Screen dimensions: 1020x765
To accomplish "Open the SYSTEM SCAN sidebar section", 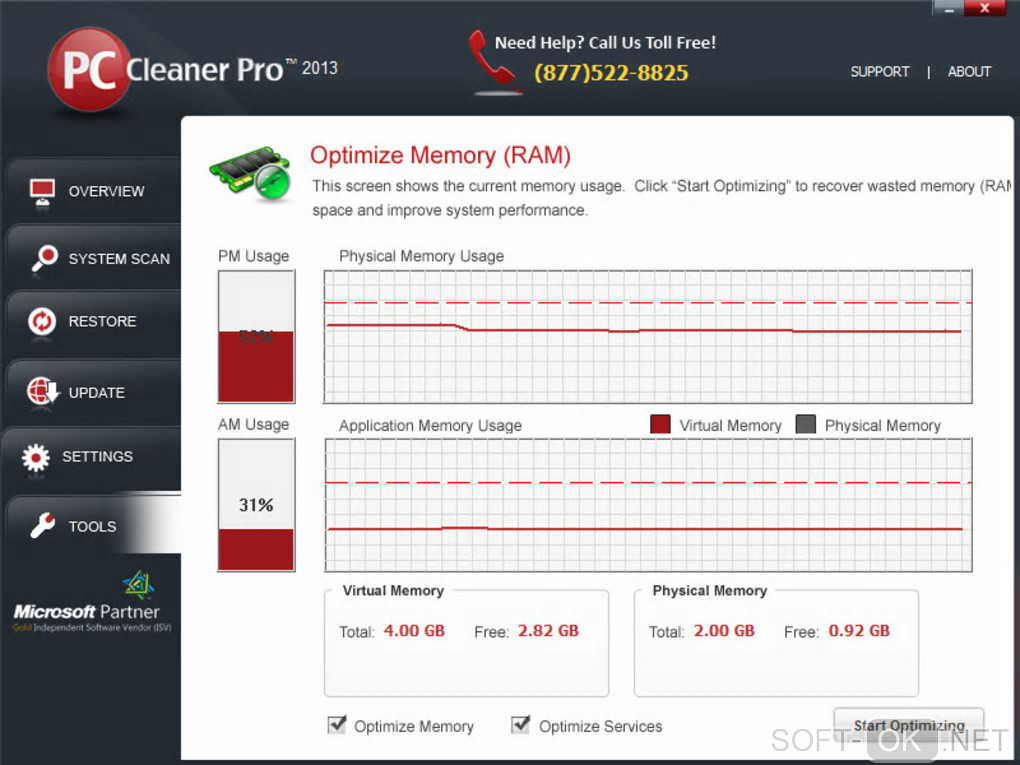I will point(92,258).
